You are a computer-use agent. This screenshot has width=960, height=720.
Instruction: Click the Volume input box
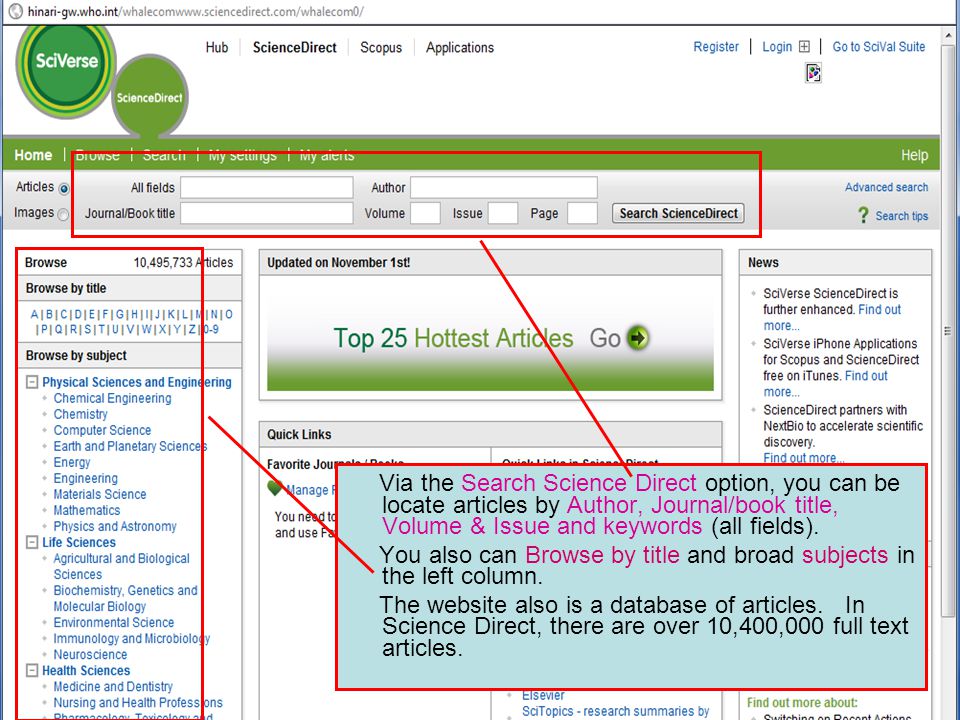pyautogui.click(x=426, y=213)
